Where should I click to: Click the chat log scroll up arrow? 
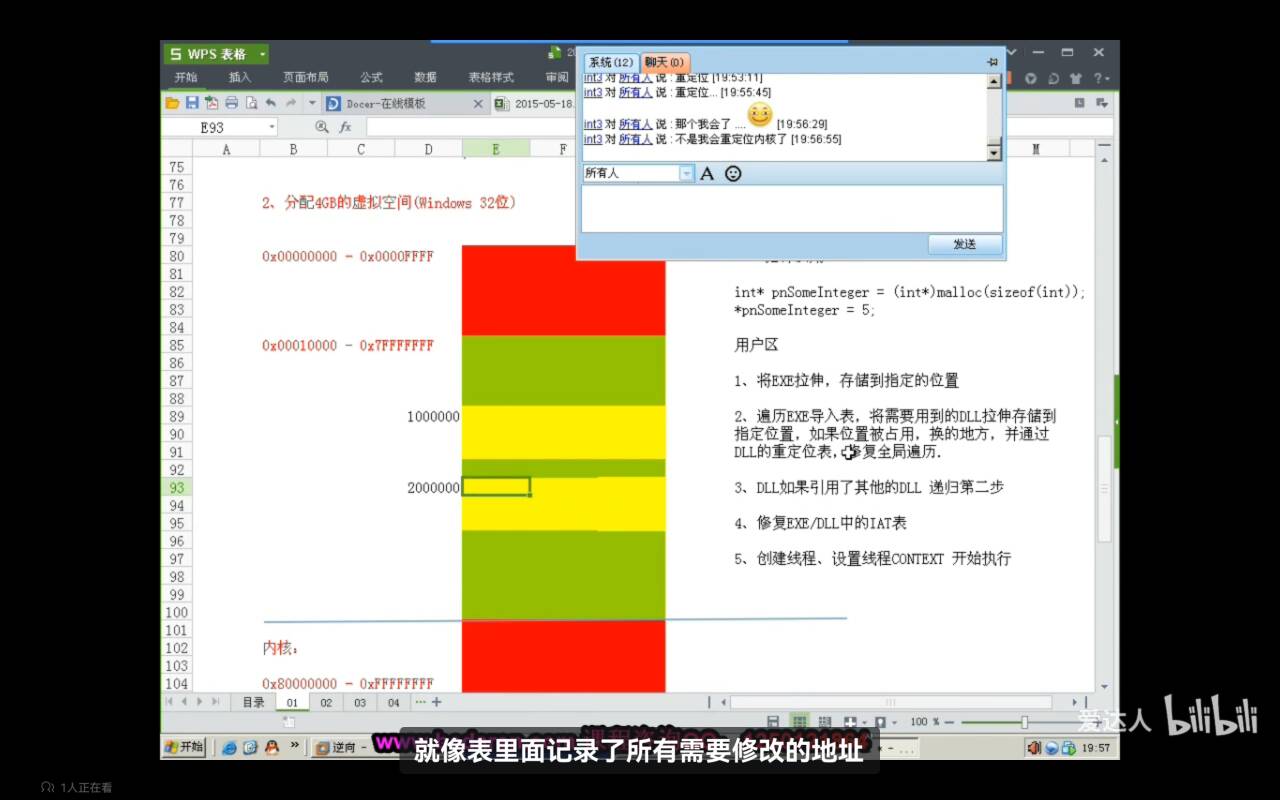coord(994,82)
